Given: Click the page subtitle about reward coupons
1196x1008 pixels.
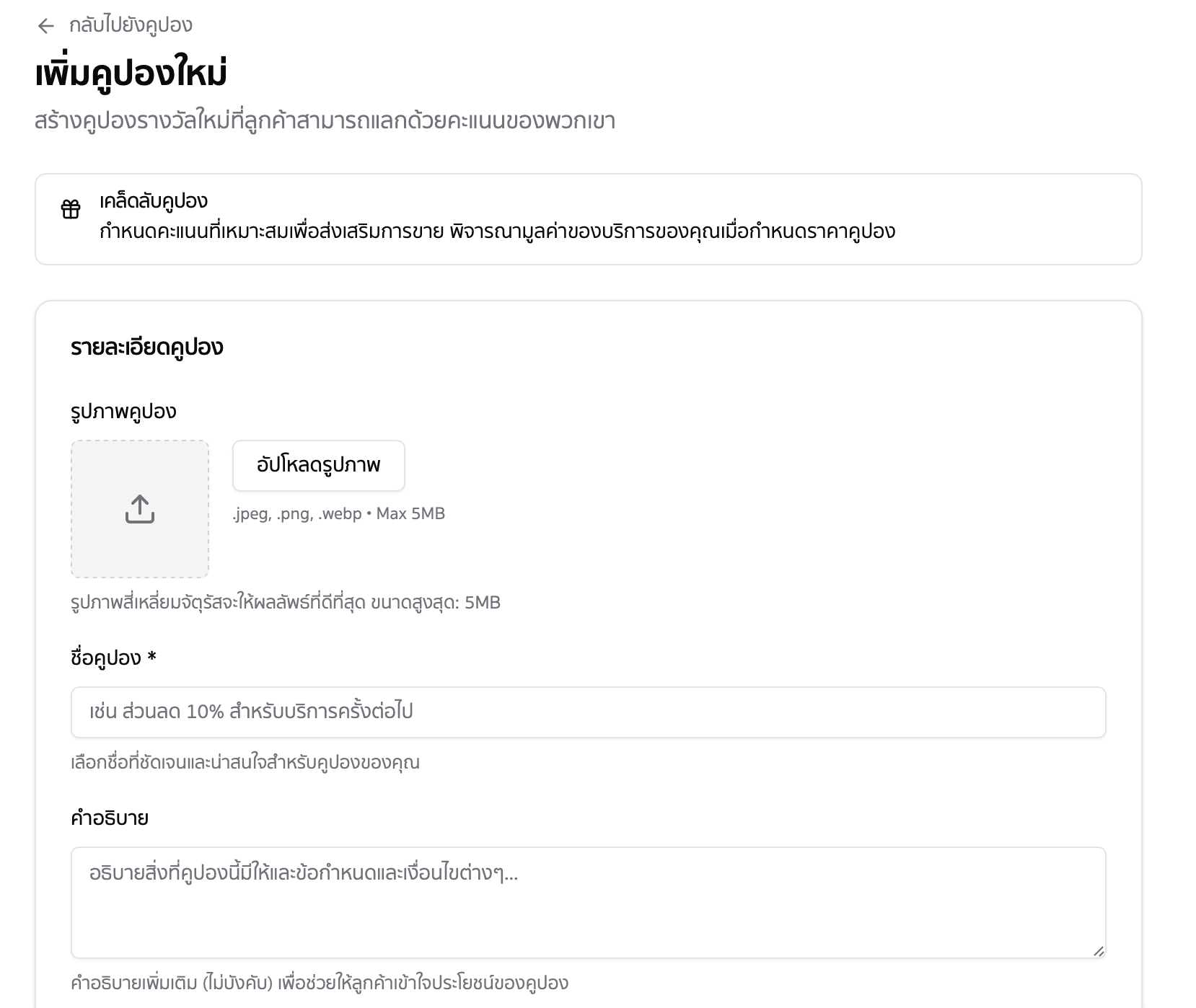Looking at the screenshot, I should 325,121.
